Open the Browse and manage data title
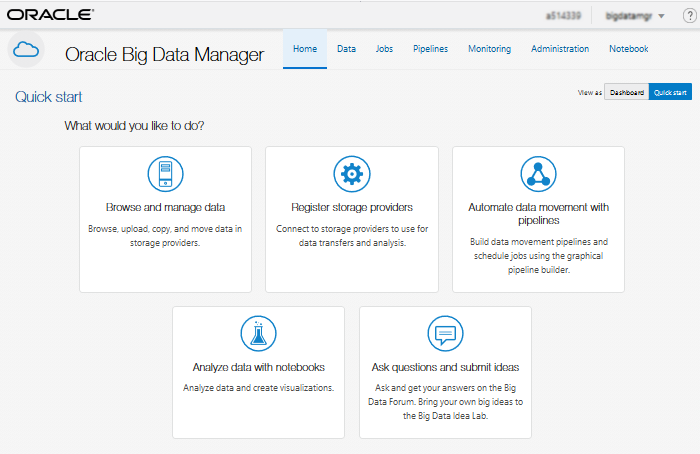The image size is (700, 454). [165, 207]
